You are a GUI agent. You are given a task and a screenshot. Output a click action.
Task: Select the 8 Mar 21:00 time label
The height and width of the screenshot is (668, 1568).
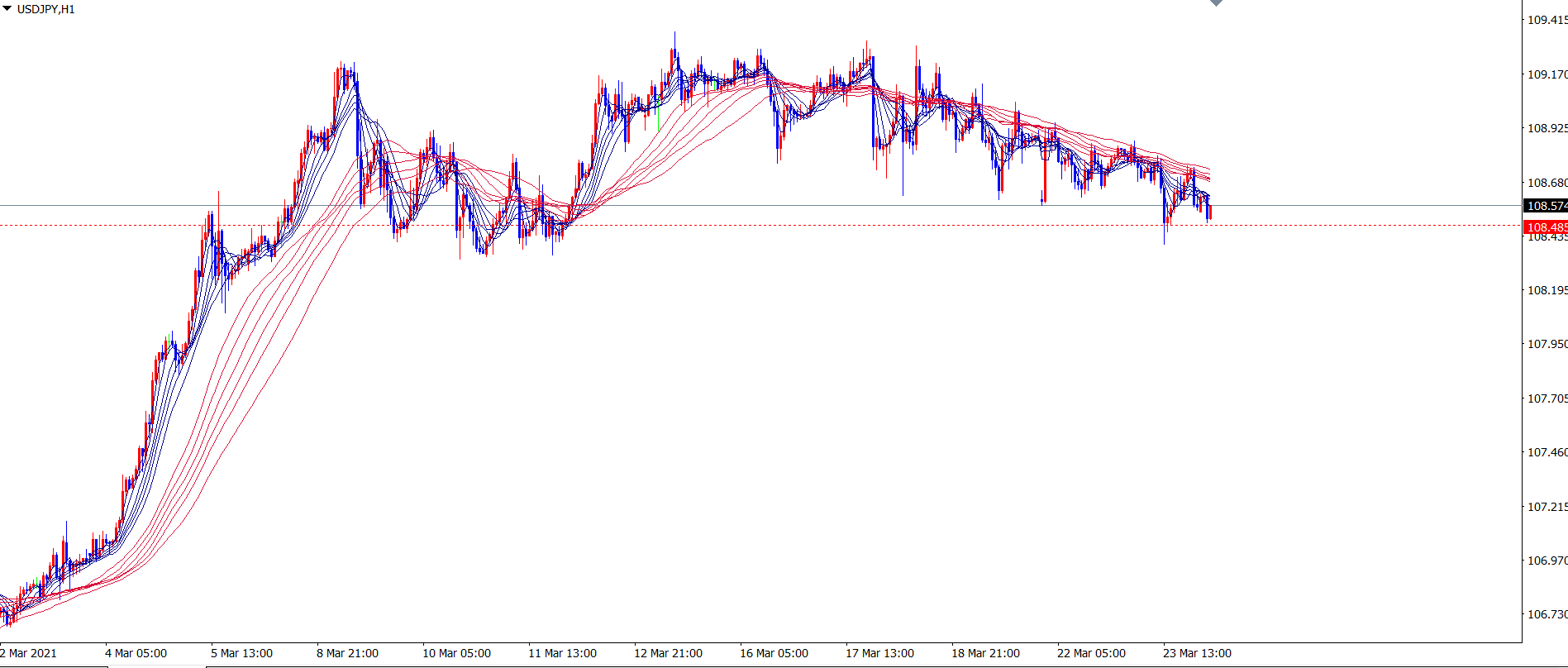click(x=347, y=653)
